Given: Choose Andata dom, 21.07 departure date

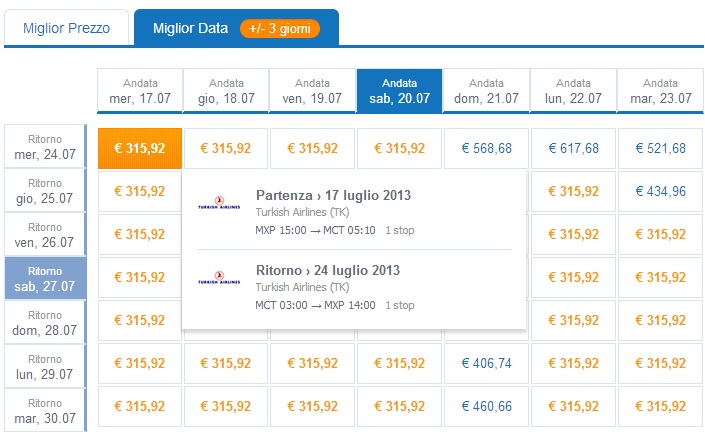Looking at the screenshot, I should pos(486,90).
